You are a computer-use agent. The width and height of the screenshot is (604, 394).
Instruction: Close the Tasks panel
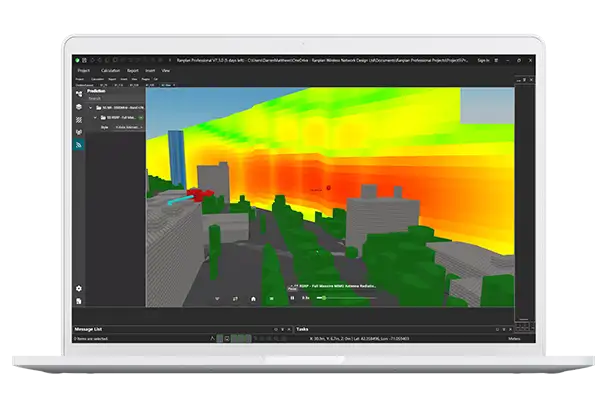[x=510, y=330]
